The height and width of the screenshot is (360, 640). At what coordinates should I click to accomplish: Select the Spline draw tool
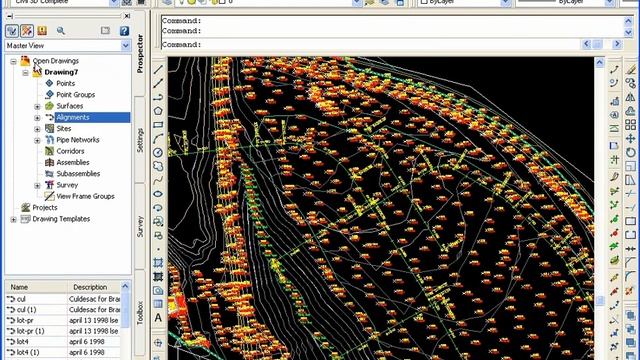158,180
